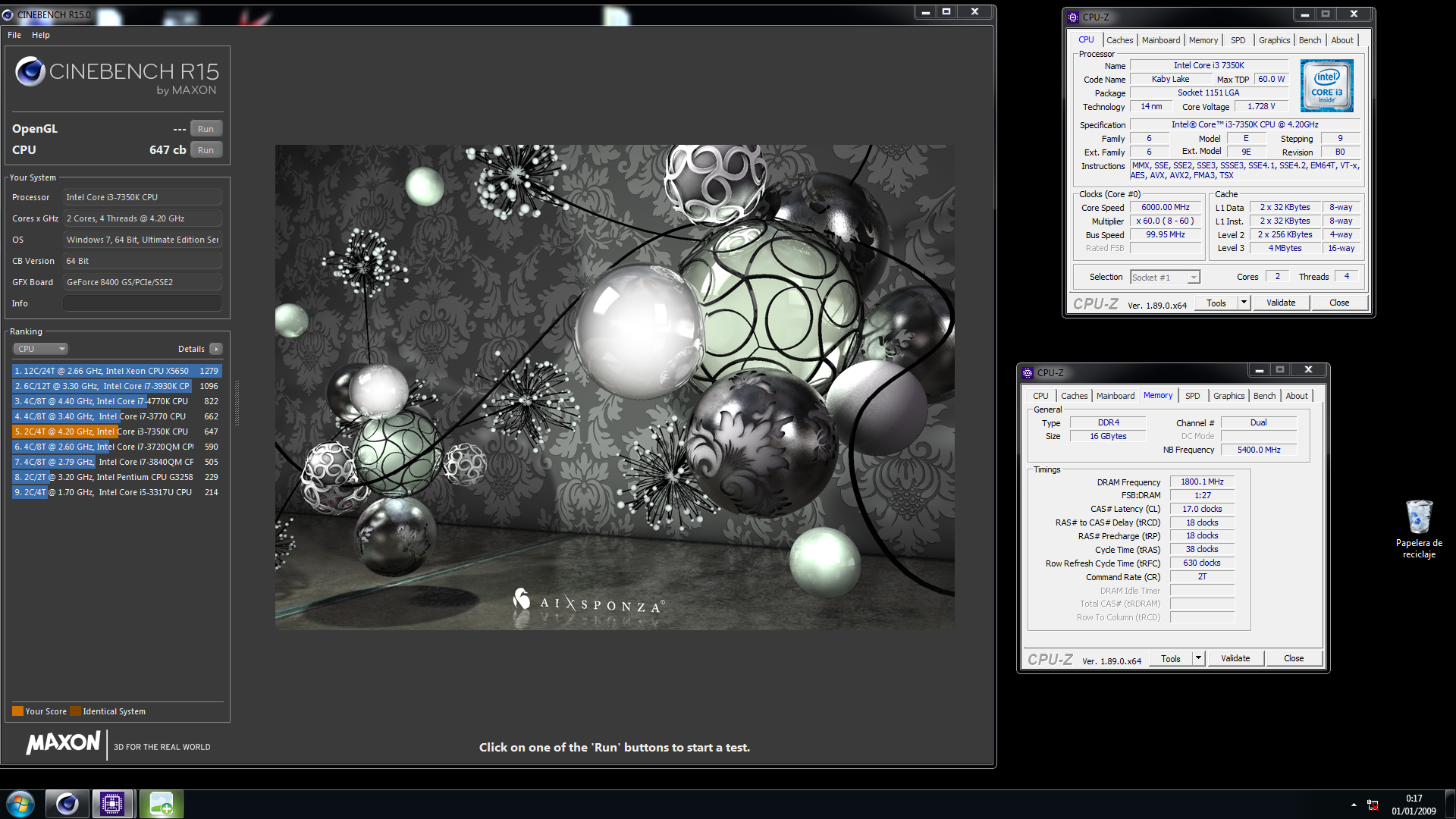Open Caches tab in memory CPU-Z window
1456x819 pixels.
(1074, 396)
